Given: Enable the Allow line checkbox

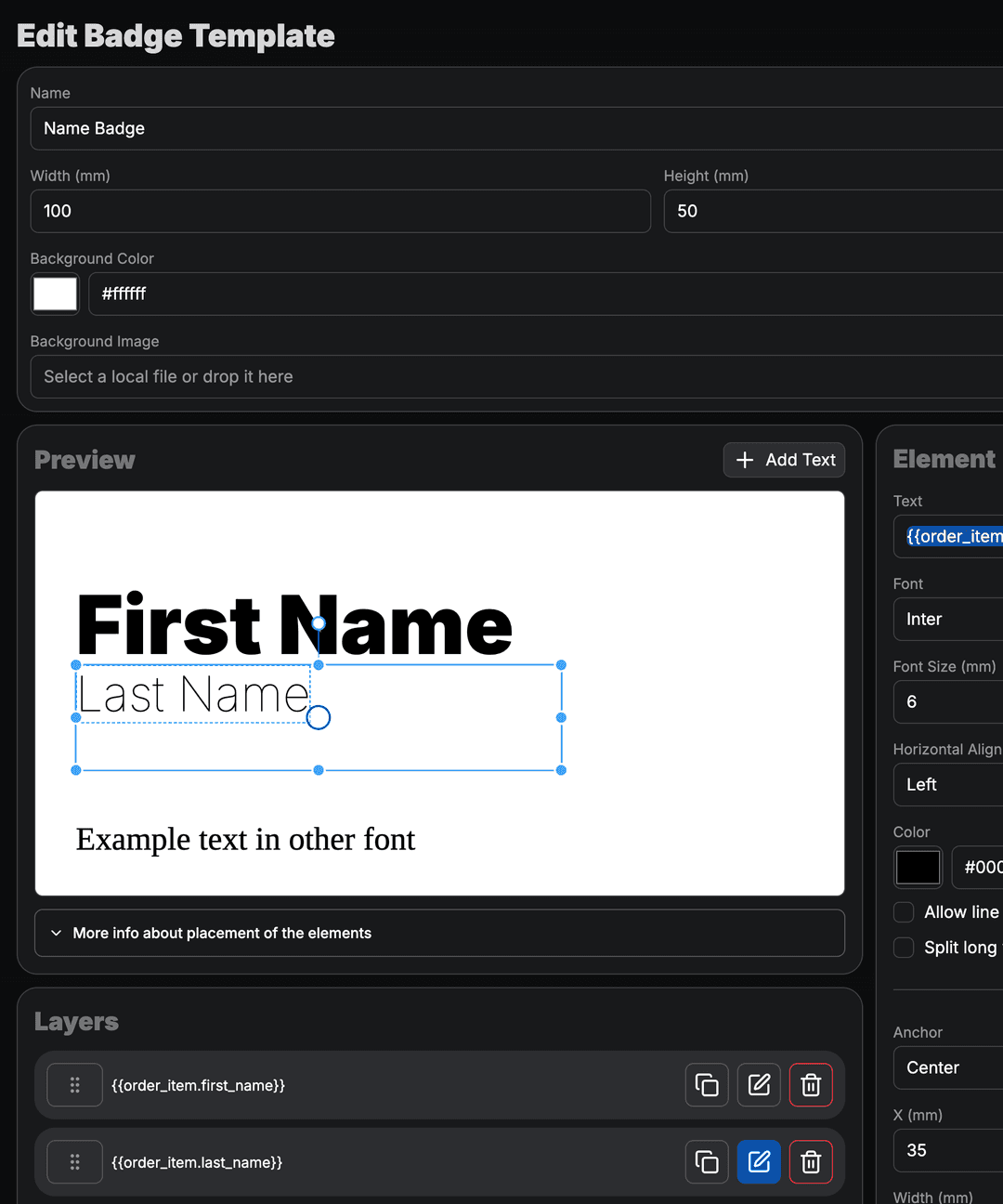Looking at the screenshot, I should pyautogui.click(x=904, y=912).
